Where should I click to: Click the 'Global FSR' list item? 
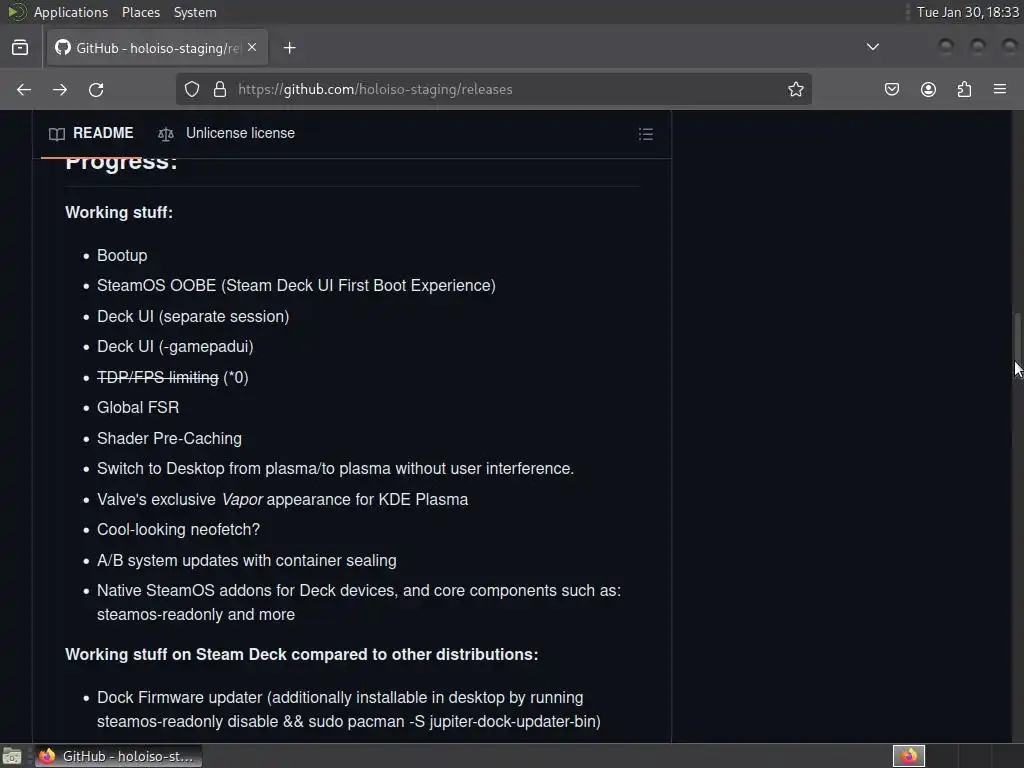(x=138, y=408)
